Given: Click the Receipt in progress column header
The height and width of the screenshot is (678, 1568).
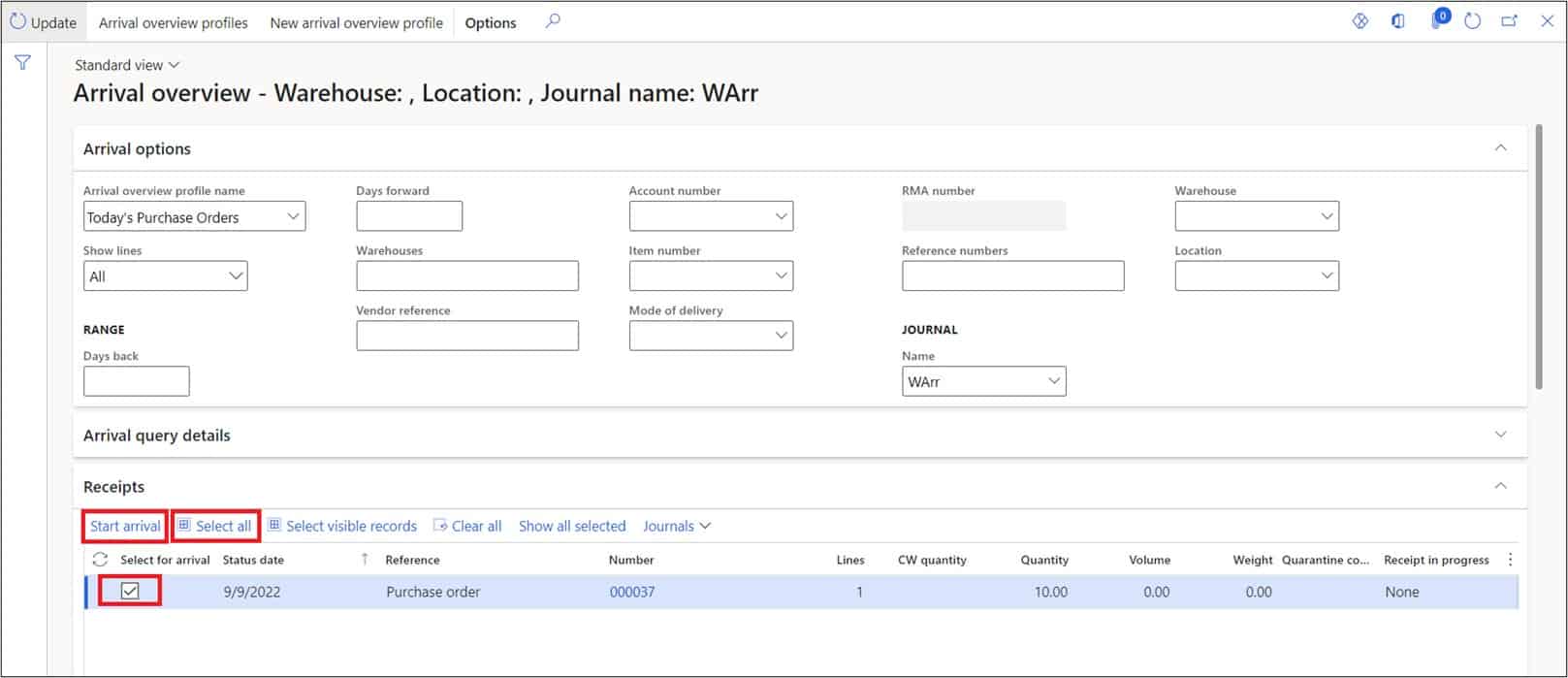Looking at the screenshot, I should coord(1436,560).
